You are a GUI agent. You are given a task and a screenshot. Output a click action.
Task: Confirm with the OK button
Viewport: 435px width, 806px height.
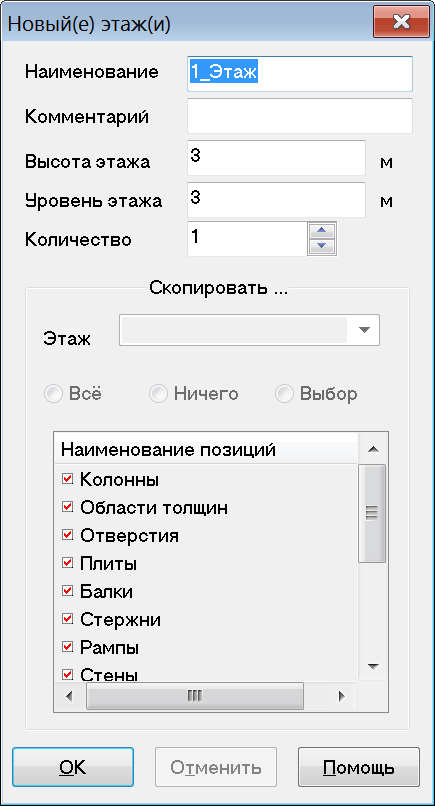click(73, 767)
